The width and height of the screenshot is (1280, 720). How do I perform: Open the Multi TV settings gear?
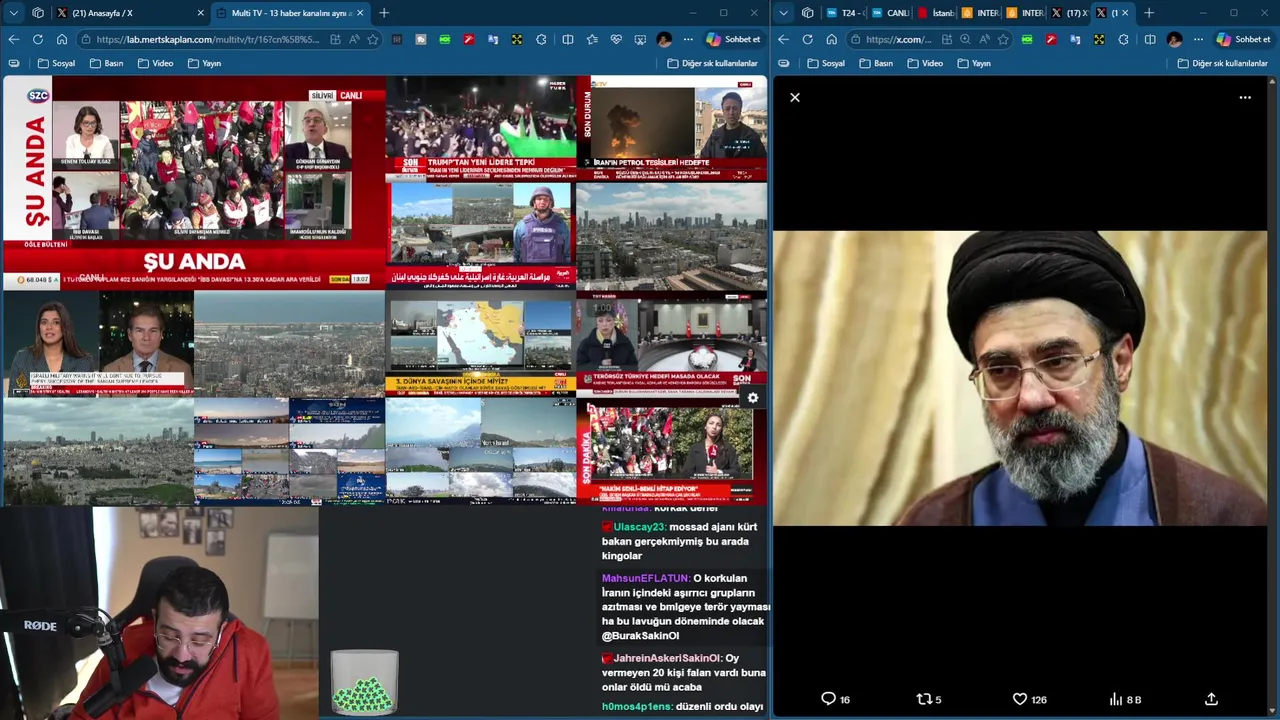pos(752,398)
